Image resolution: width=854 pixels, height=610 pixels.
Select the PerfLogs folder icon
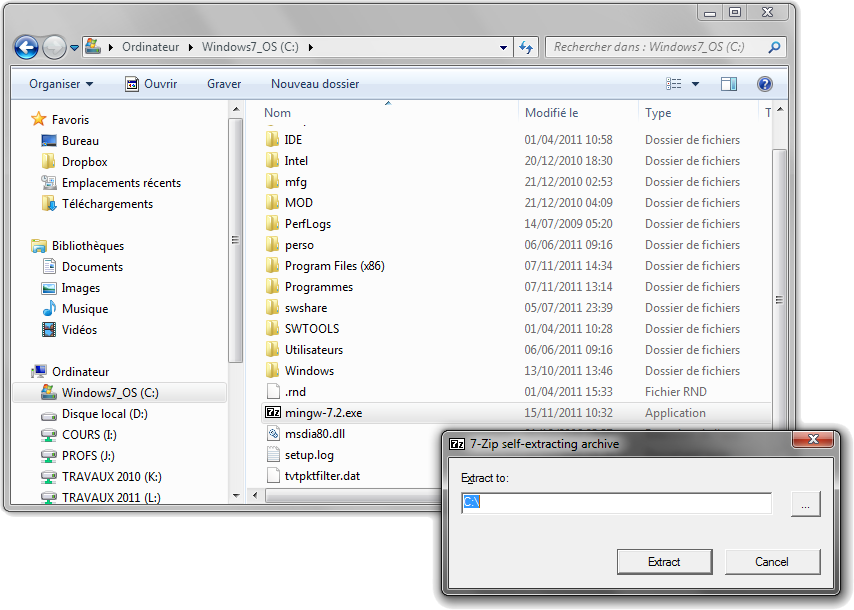pyautogui.click(x=272, y=223)
